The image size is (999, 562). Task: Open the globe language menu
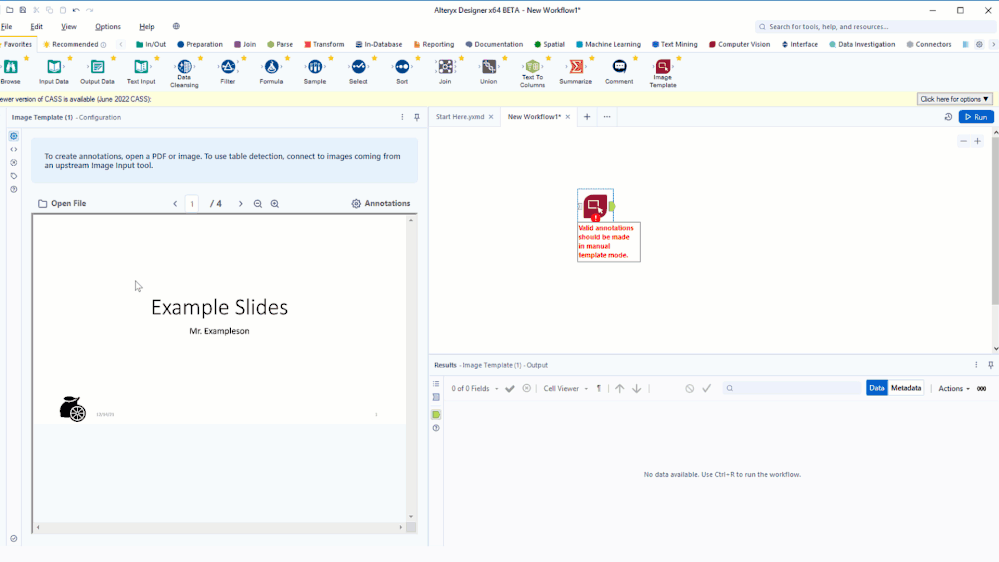click(x=176, y=27)
